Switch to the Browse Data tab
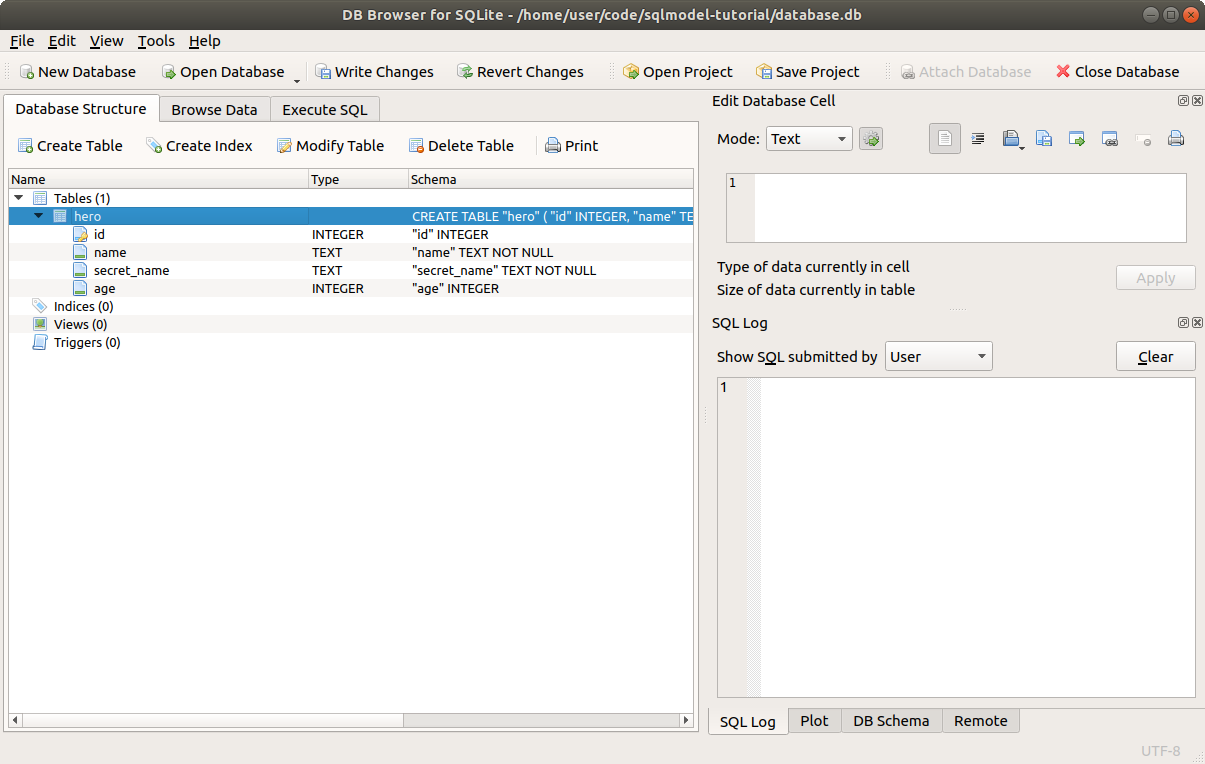 [x=214, y=110]
